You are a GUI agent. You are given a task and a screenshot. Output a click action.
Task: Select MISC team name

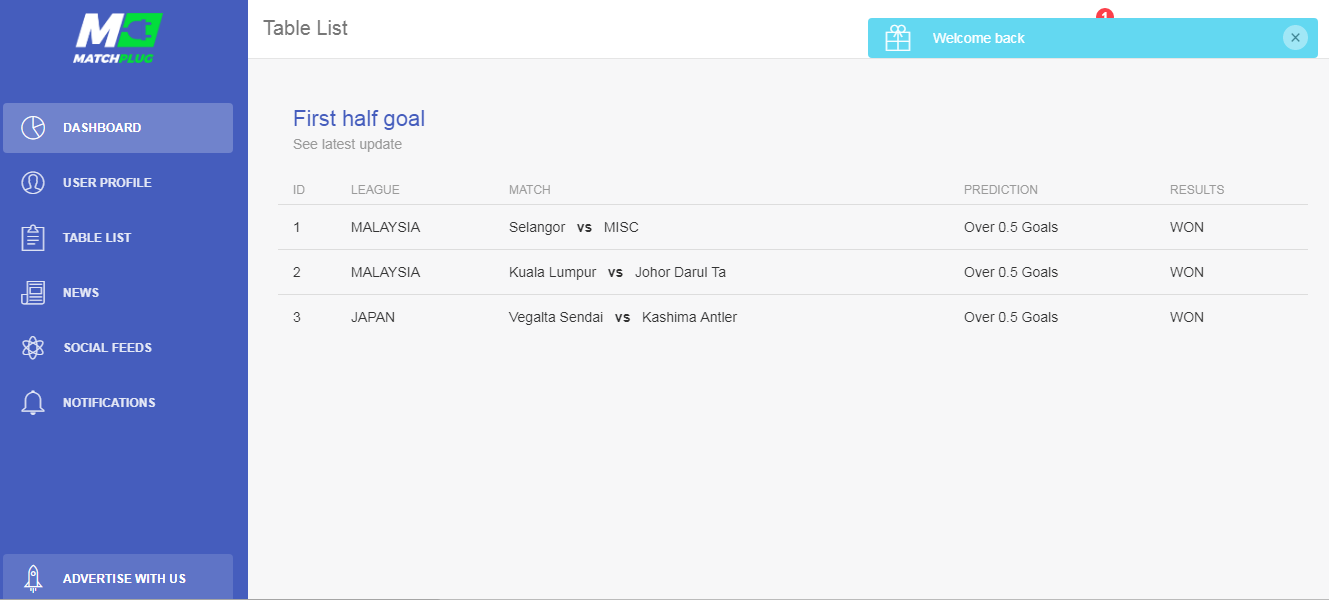pyautogui.click(x=621, y=227)
